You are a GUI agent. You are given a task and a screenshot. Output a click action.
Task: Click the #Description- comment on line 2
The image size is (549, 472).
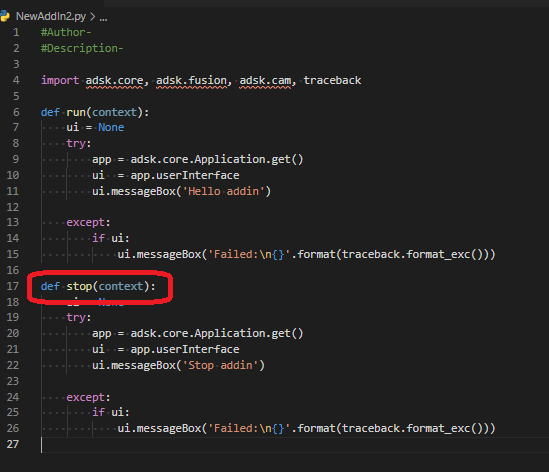pos(82,48)
